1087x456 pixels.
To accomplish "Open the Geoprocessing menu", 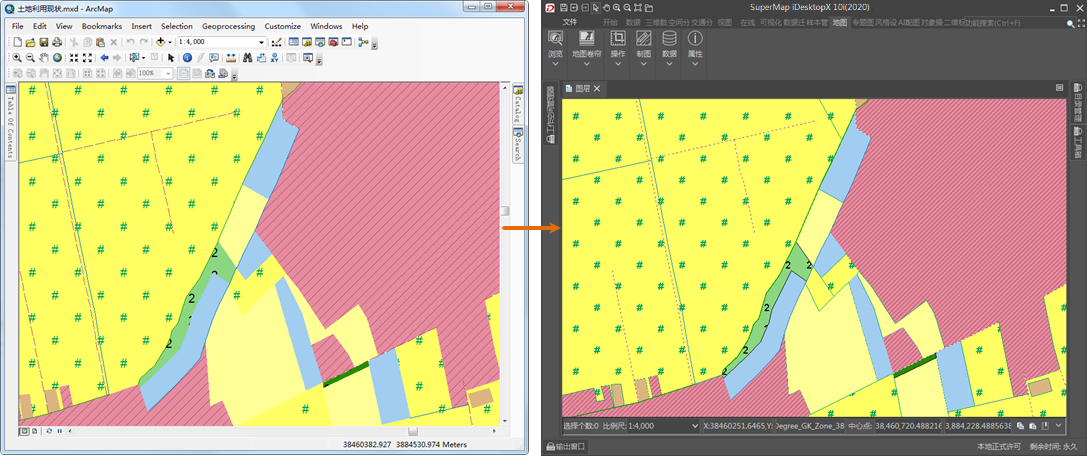I will [x=228, y=26].
